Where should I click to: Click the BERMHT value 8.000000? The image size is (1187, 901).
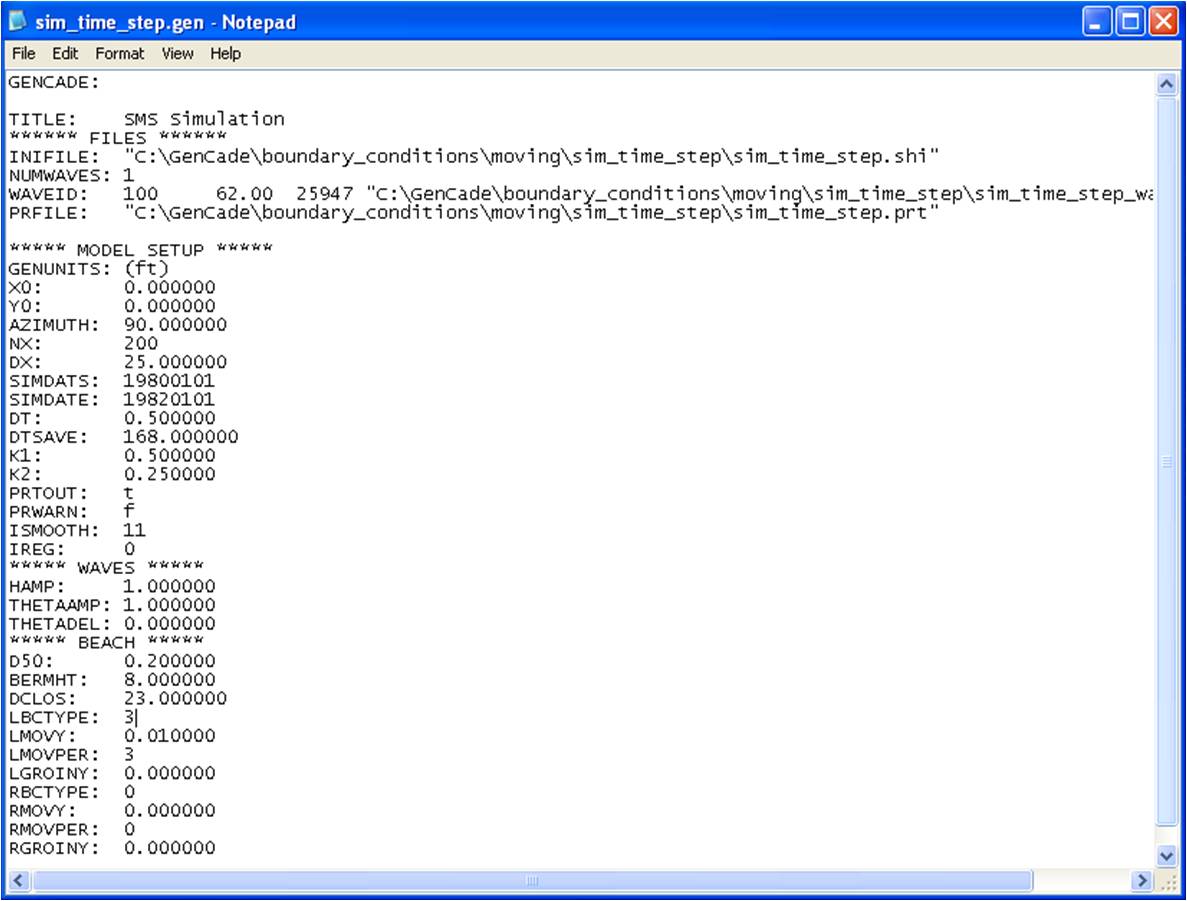(x=170, y=680)
